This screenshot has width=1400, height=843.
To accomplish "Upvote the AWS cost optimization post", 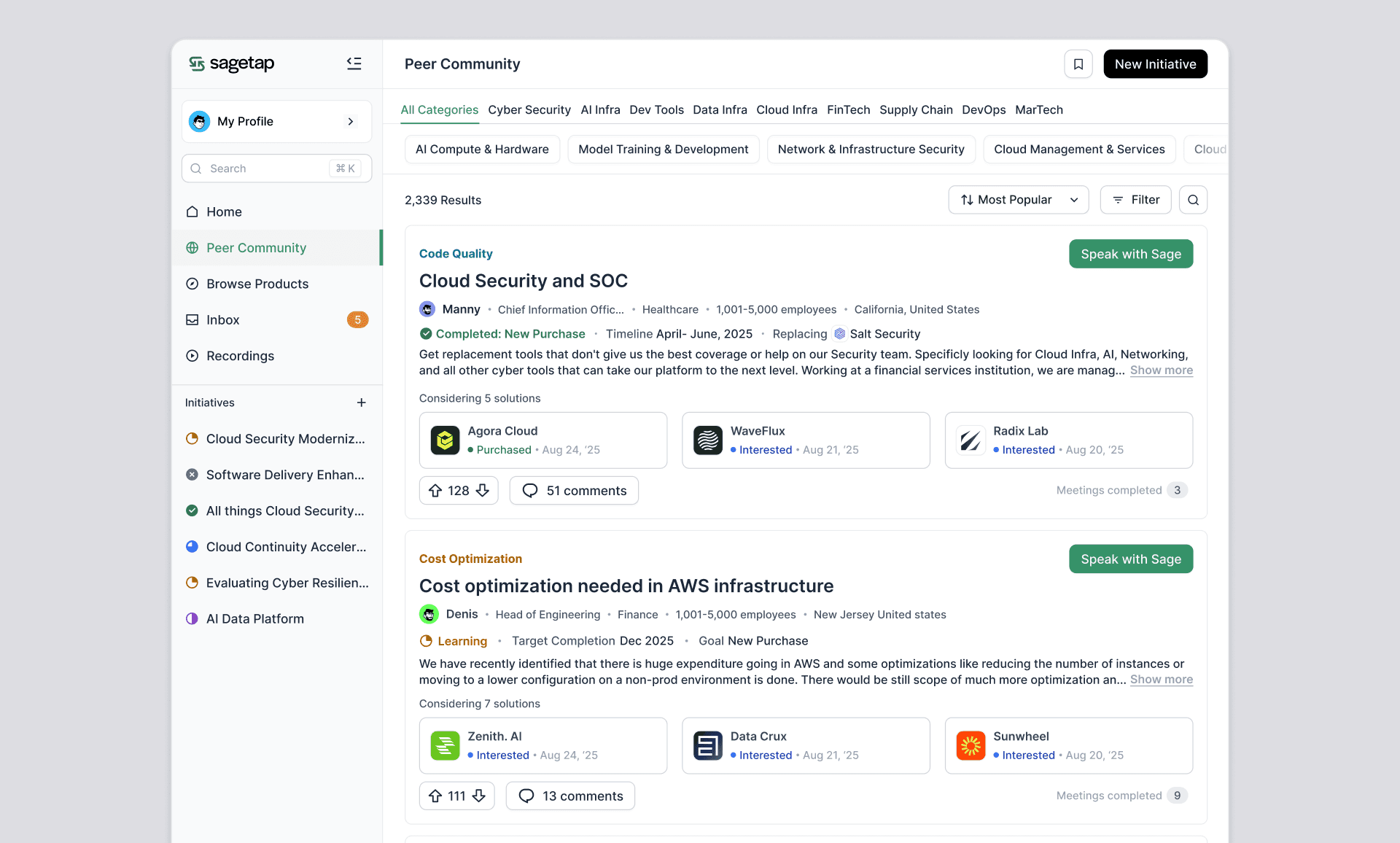I will point(435,796).
